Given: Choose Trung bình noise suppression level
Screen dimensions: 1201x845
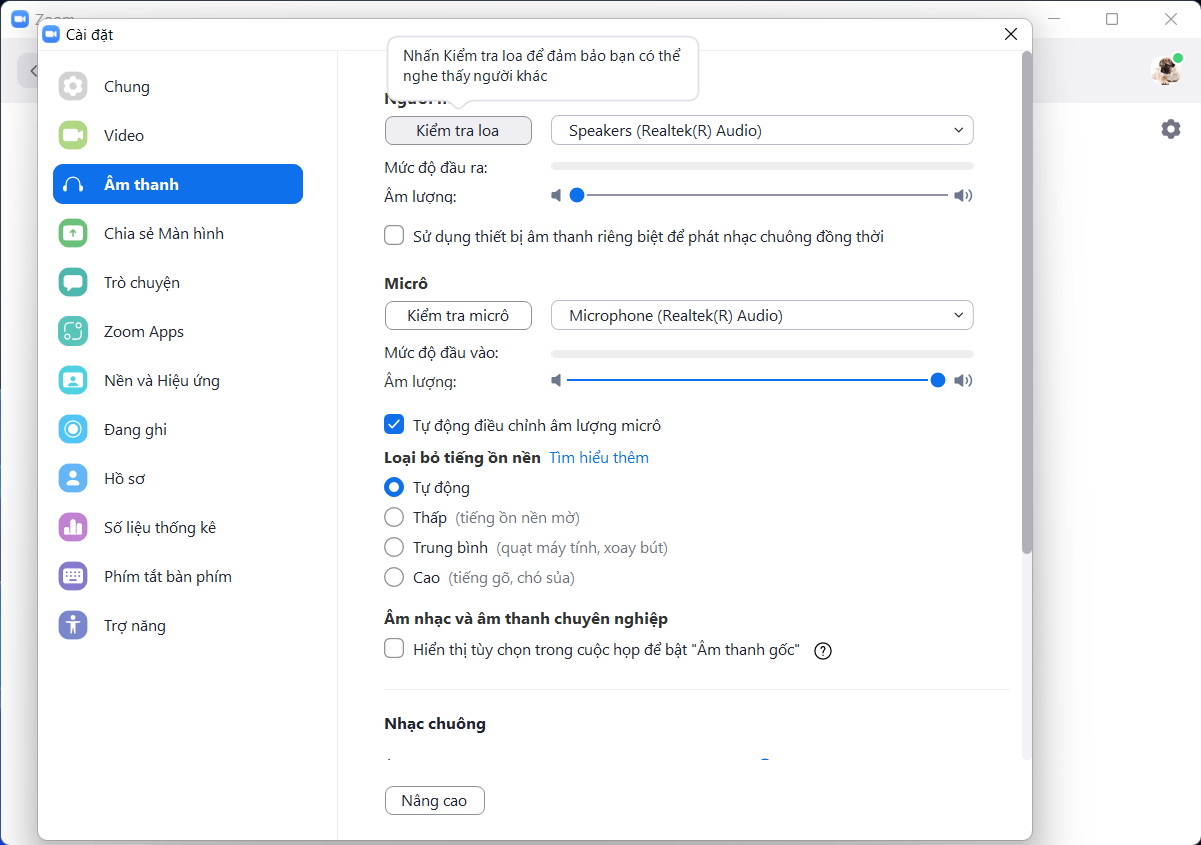Looking at the screenshot, I should click(394, 547).
